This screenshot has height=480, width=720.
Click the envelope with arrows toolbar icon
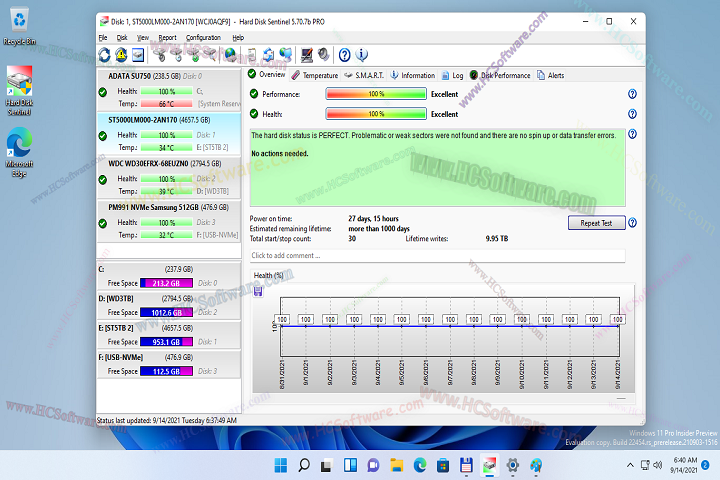269,55
